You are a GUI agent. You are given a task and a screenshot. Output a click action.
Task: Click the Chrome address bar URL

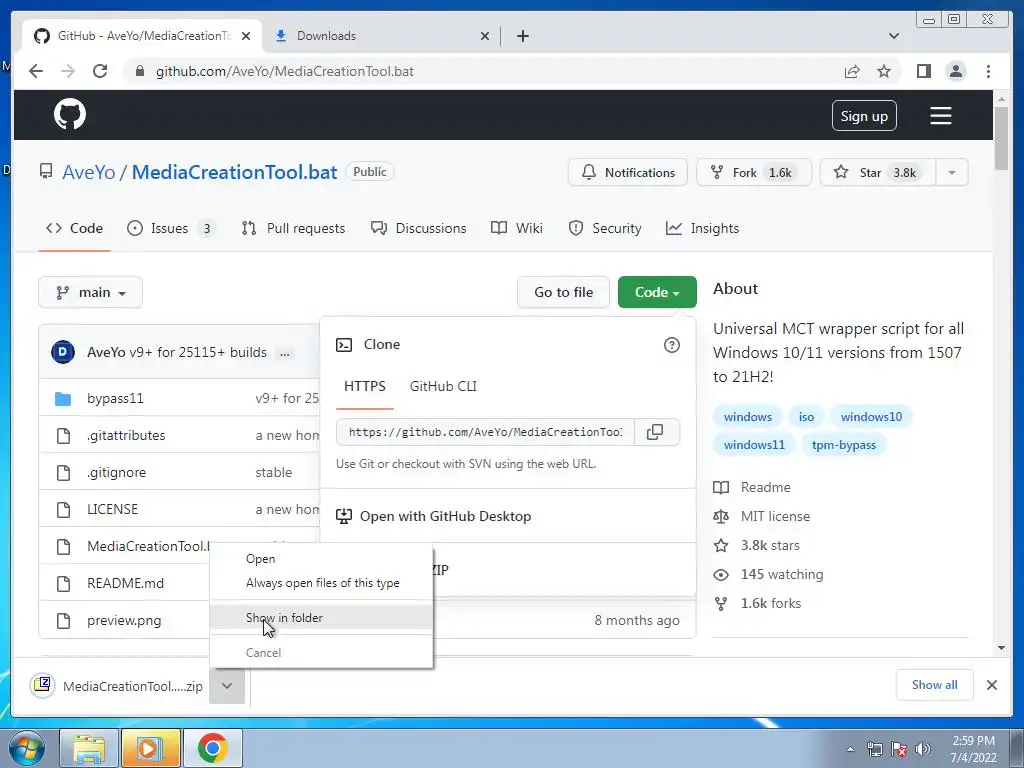[285, 71]
